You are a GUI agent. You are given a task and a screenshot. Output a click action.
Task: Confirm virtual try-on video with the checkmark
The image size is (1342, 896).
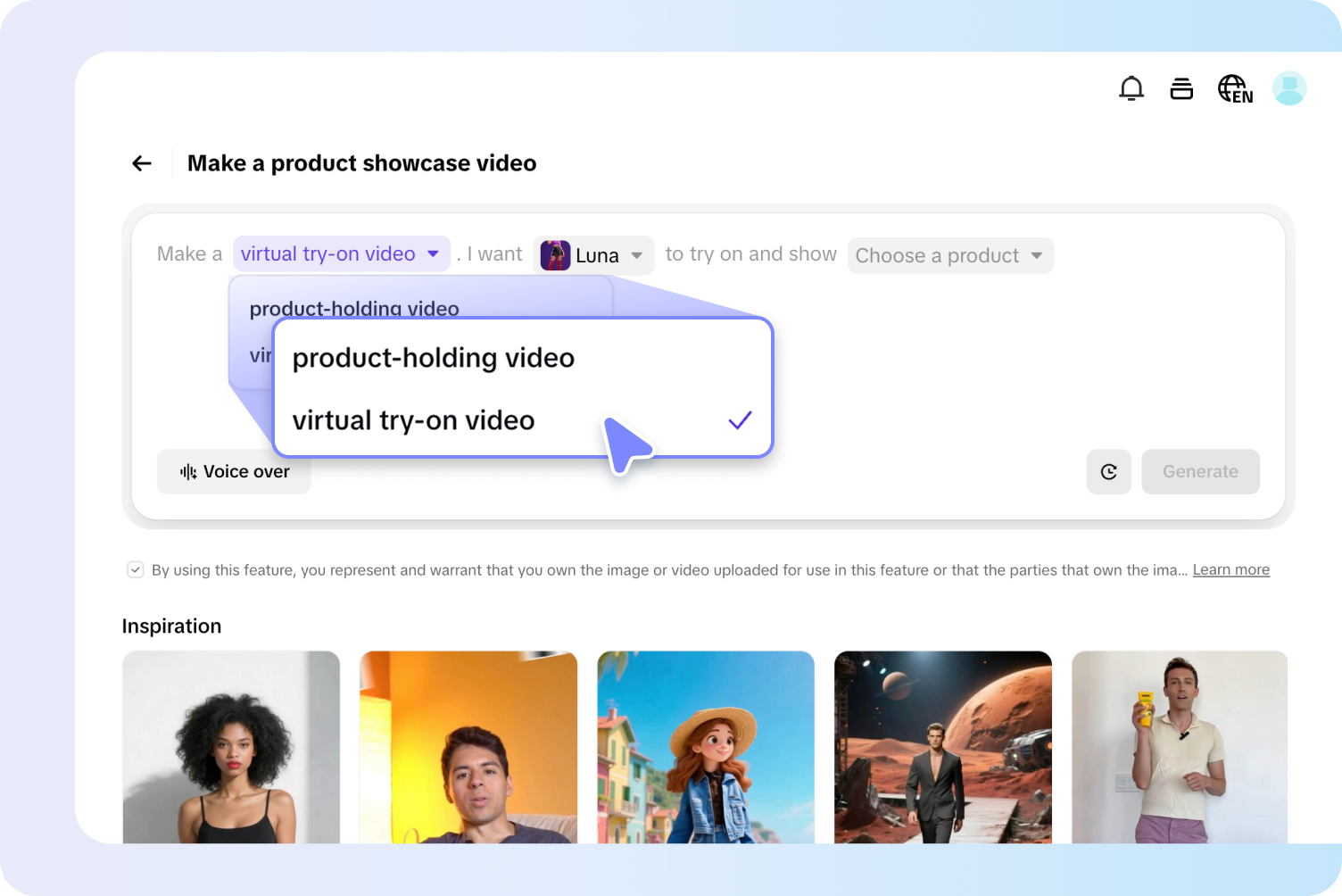tap(739, 419)
